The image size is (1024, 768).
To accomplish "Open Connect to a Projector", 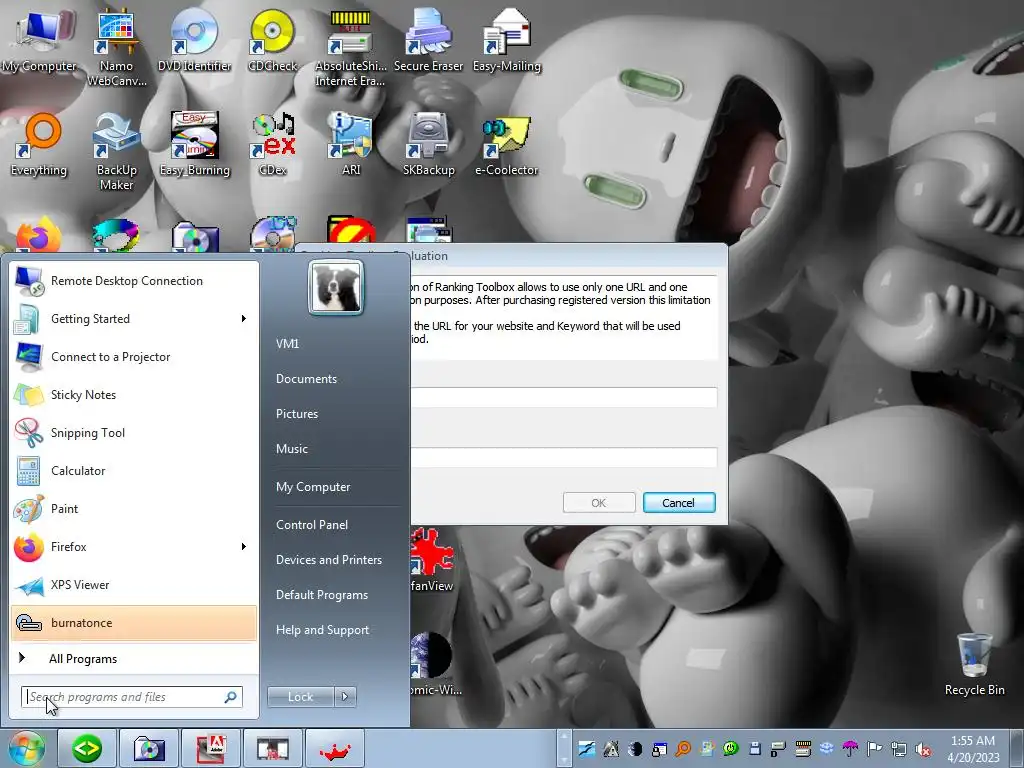I will 134,357.
